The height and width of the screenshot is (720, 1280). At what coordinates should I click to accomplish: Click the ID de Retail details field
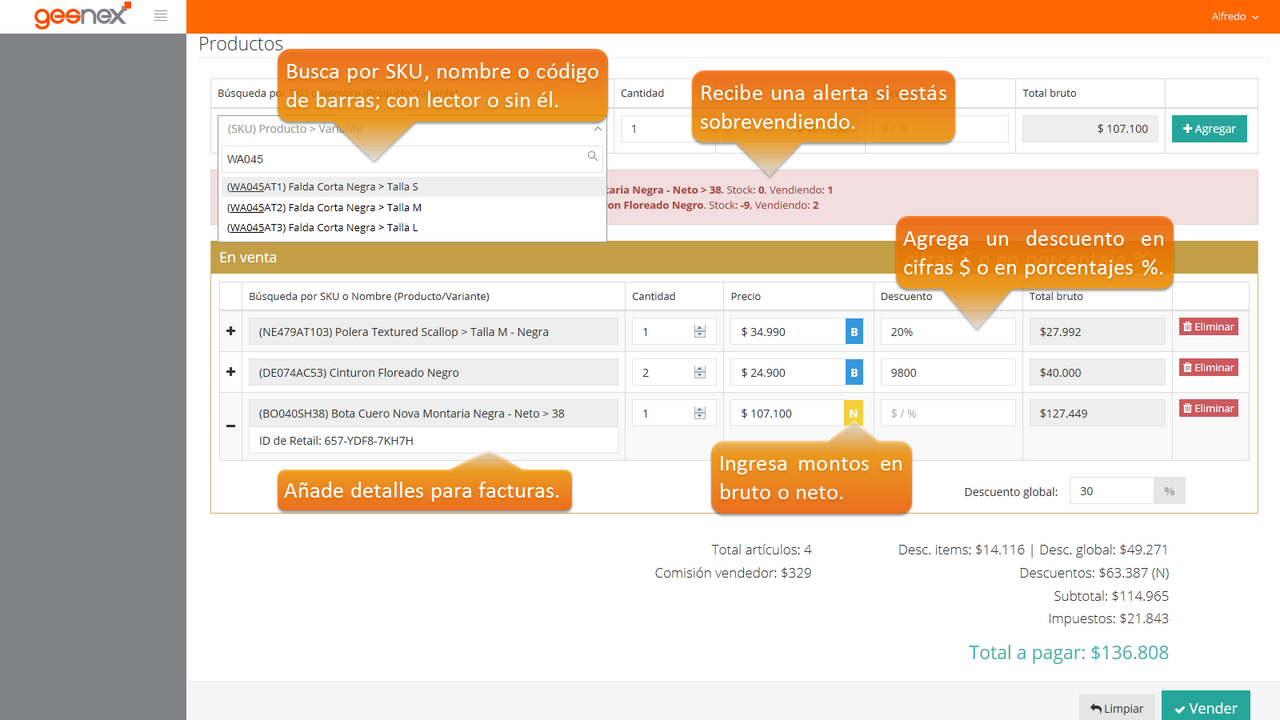[x=433, y=440]
